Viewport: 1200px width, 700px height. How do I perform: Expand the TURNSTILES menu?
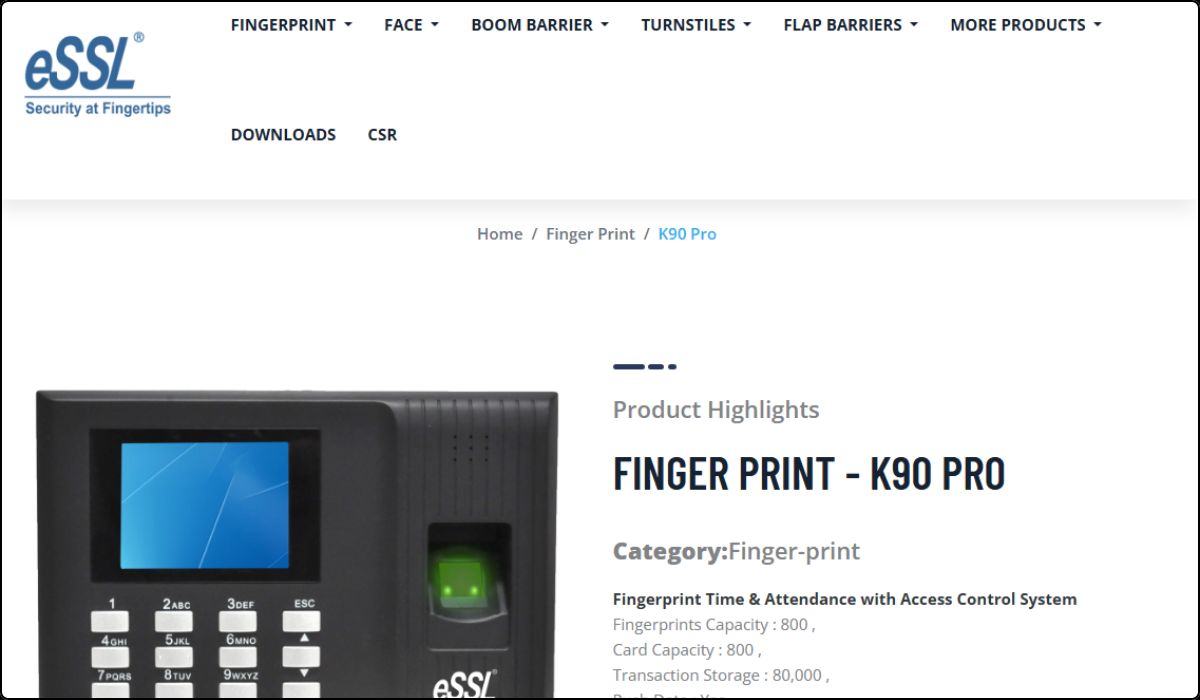click(696, 25)
